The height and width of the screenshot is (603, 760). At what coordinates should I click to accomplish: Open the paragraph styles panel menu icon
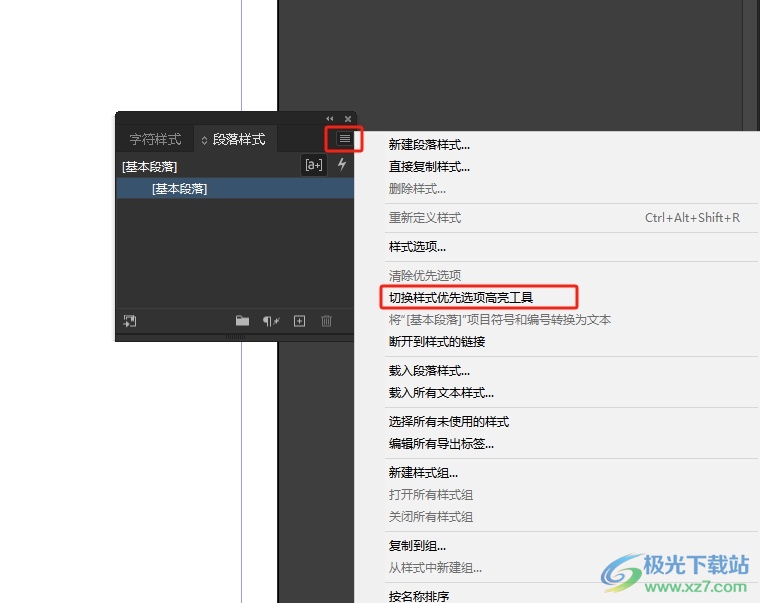point(345,139)
